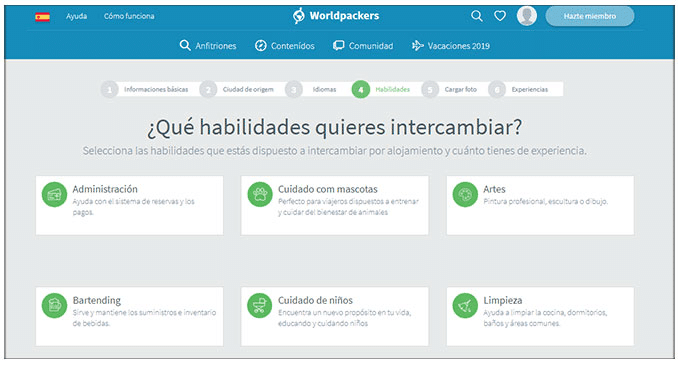The width and height of the screenshot is (678, 366).
Task: Click the Vacaciones 2019 airplane icon
Action: point(417,45)
